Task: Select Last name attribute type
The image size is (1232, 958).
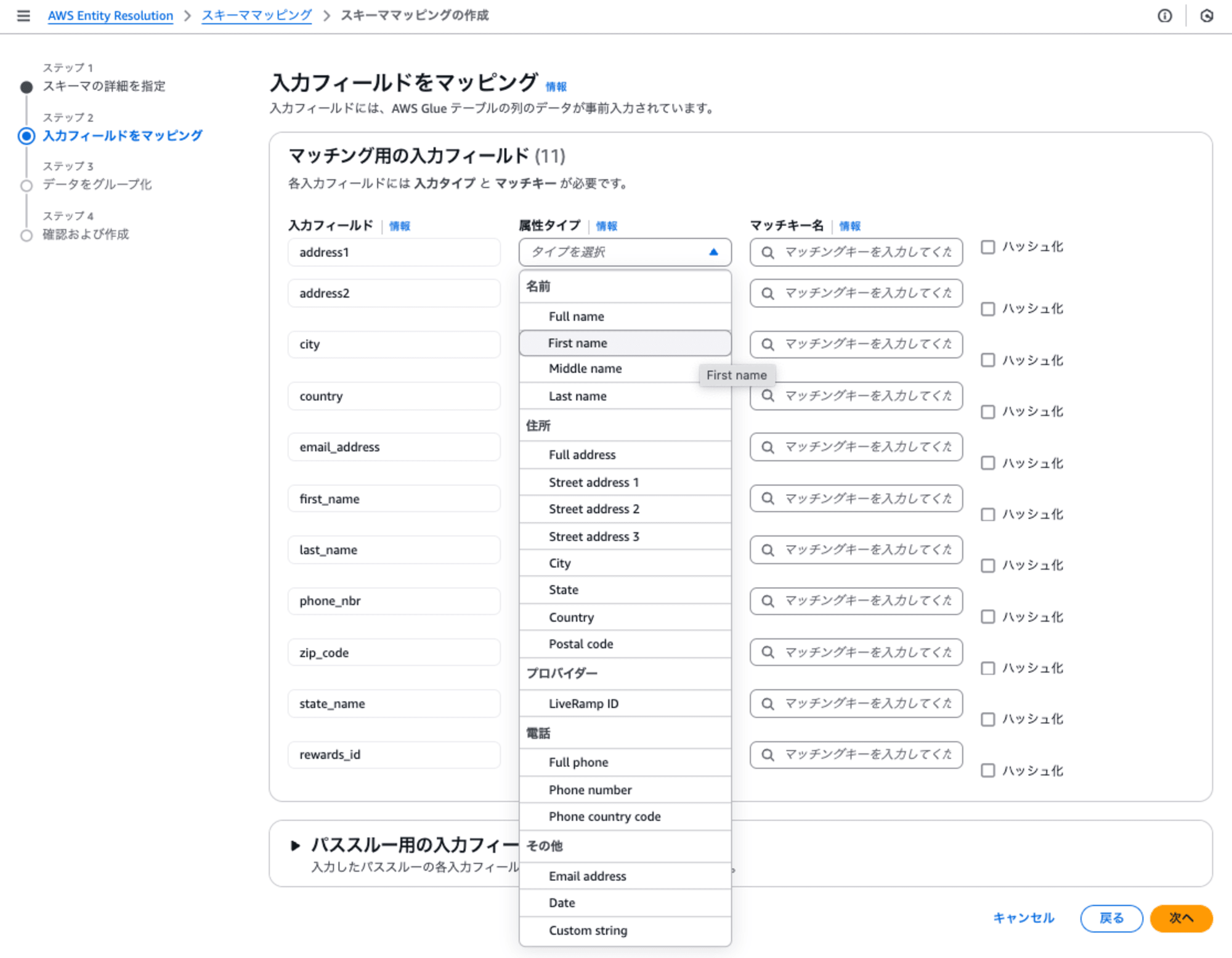Action: [625, 396]
